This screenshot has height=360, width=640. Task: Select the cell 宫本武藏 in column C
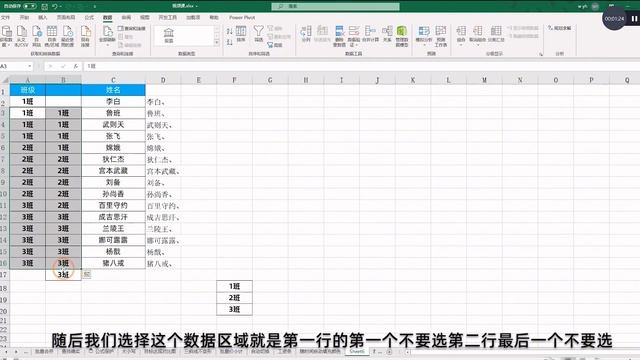(113, 171)
